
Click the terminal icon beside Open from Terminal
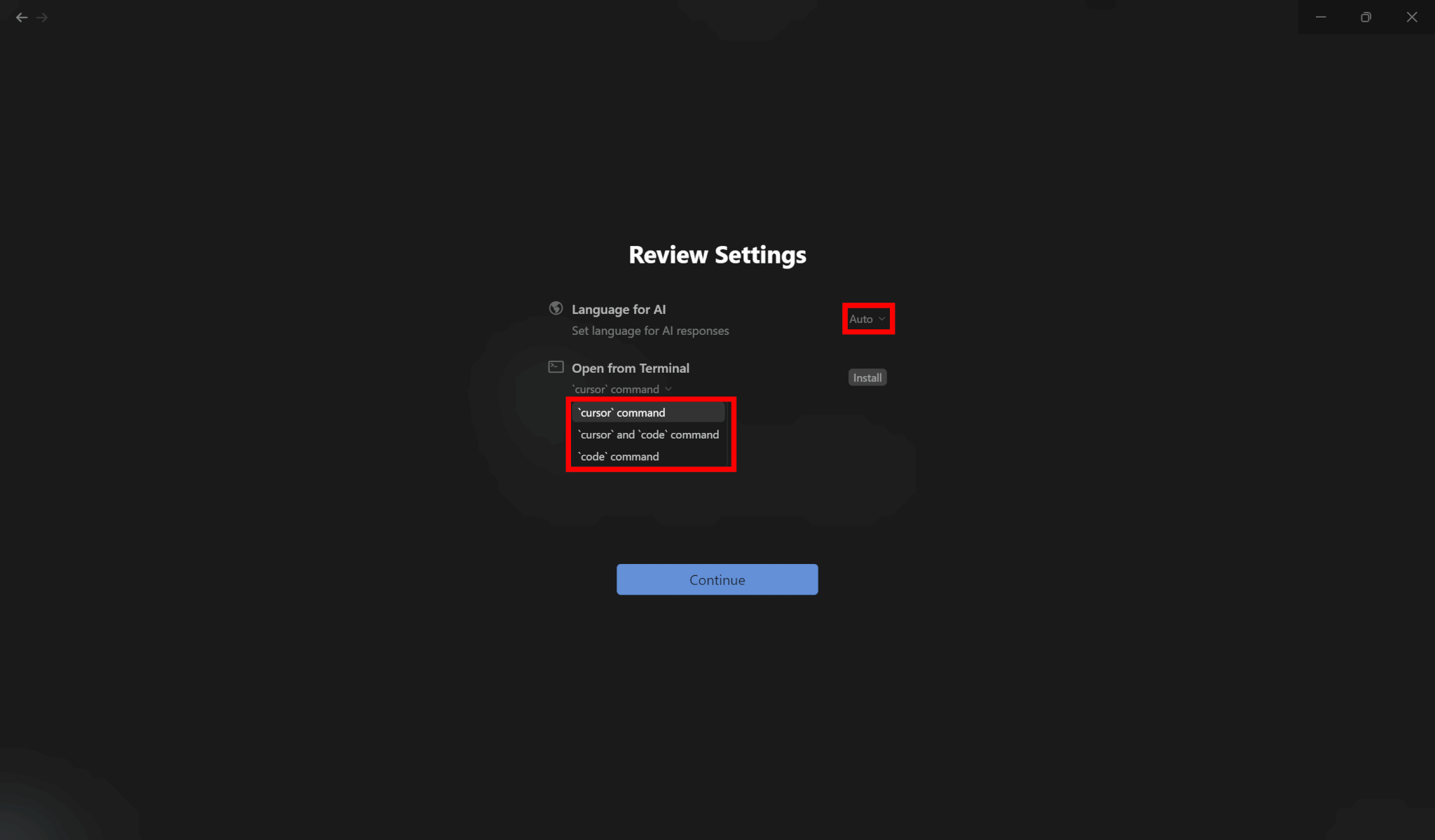click(556, 367)
